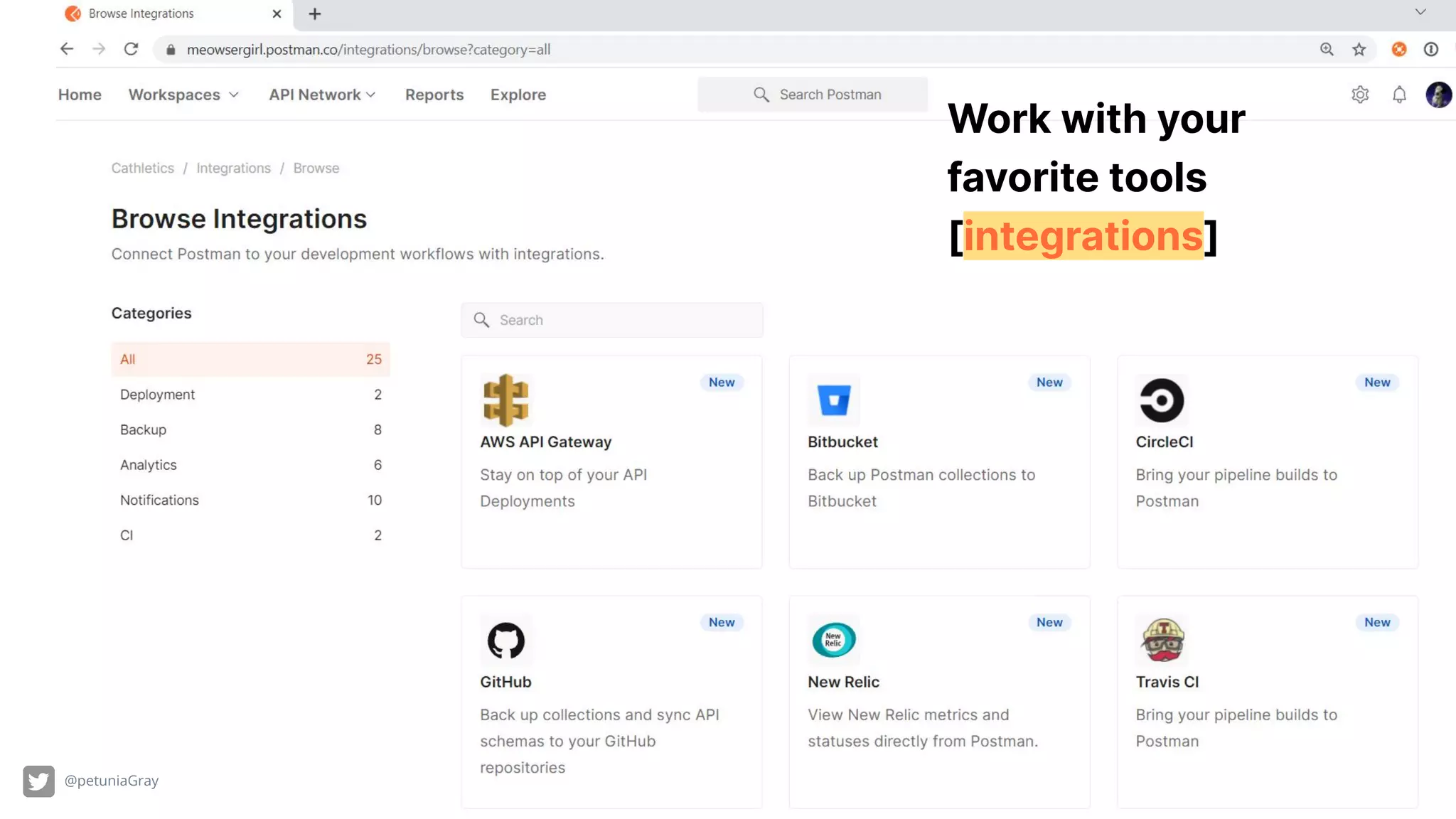Open the AWS API Gateway title
This screenshot has width=1456, height=819.
click(545, 442)
